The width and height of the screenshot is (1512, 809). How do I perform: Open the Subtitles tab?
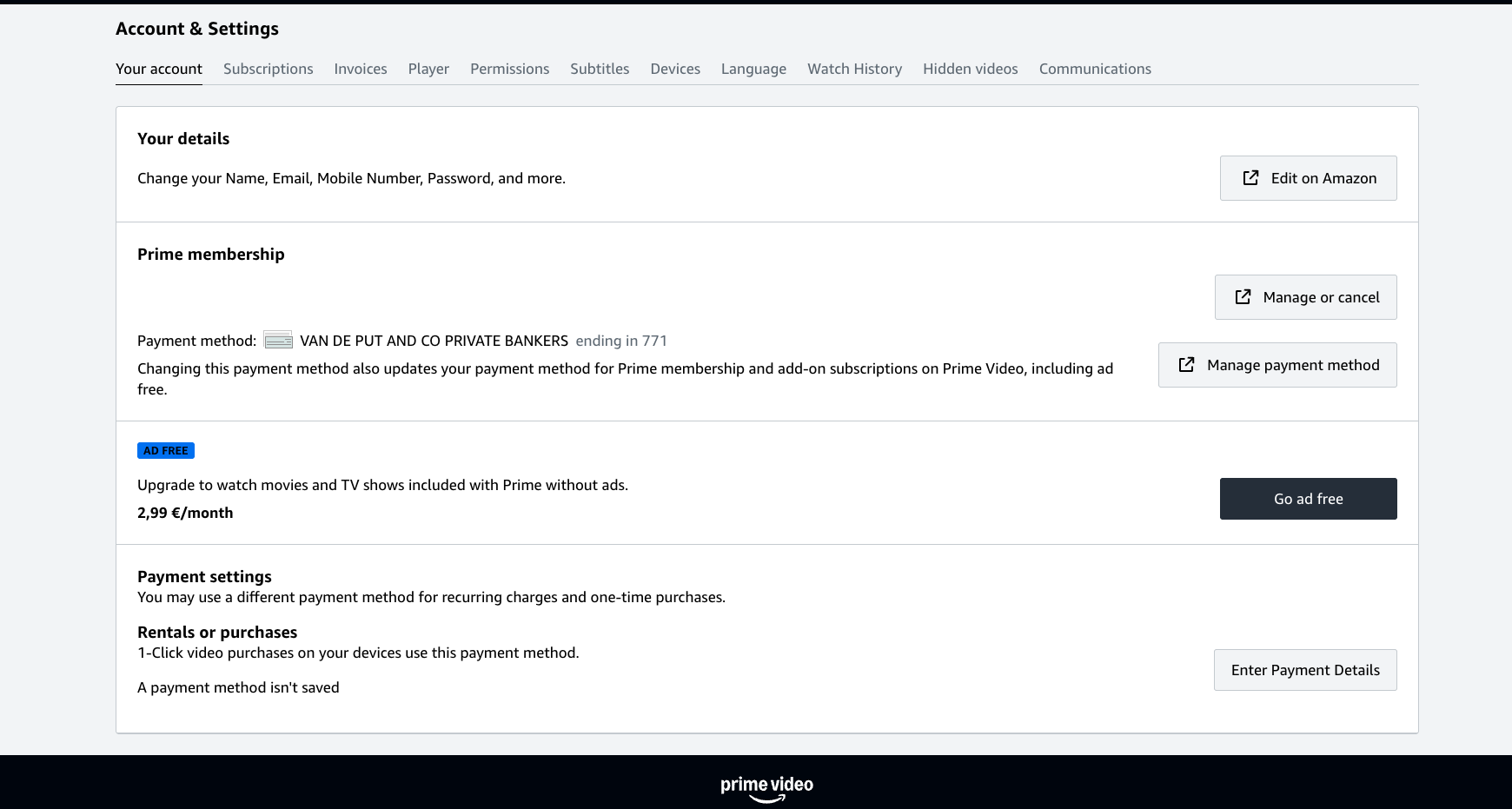coord(600,69)
